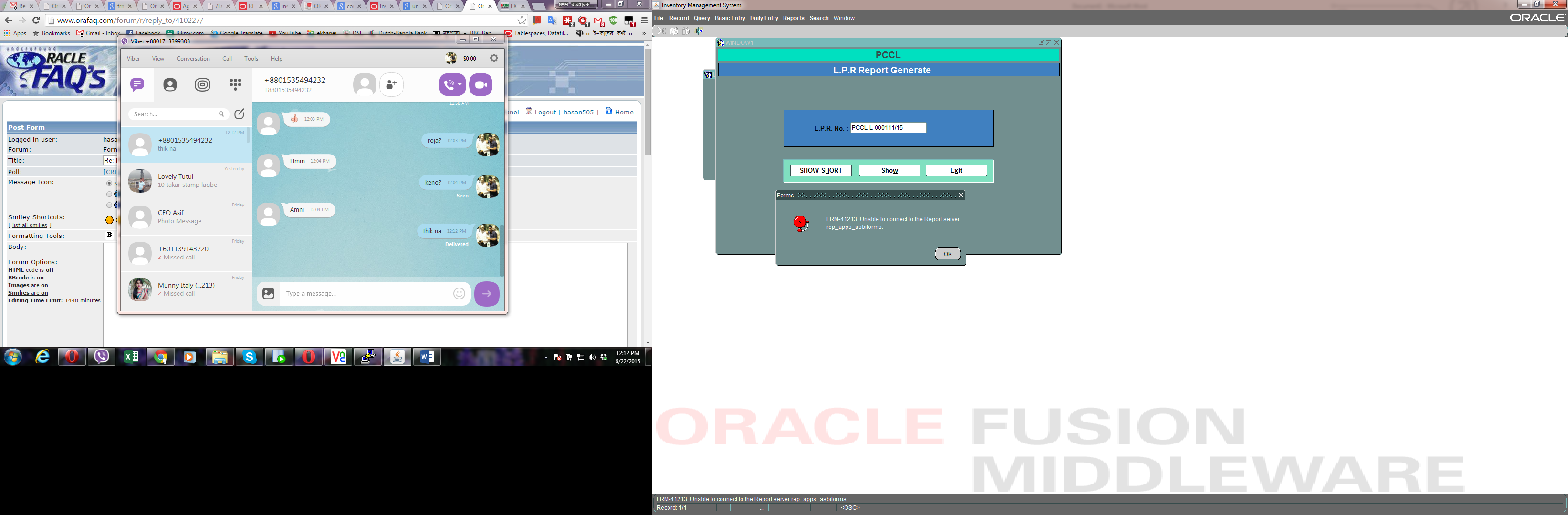This screenshot has height=515, width=1568.
Task: Open VNC from the taskbar
Action: click(338, 357)
